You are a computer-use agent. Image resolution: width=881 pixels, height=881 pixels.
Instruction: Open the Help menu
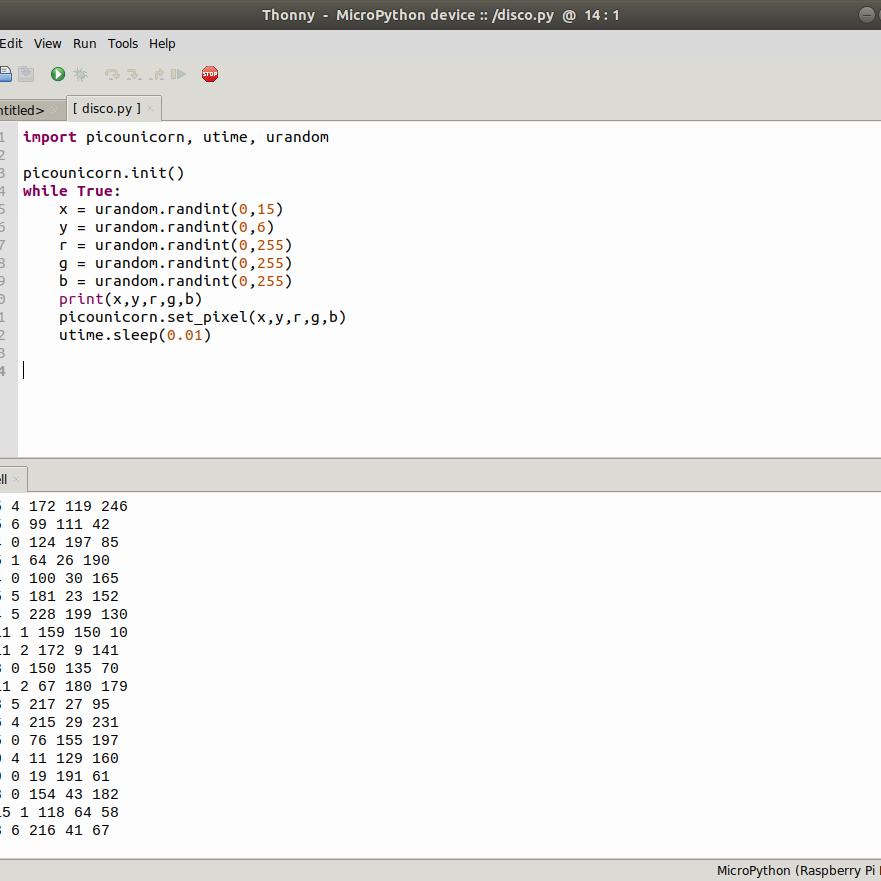pos(162,44)
